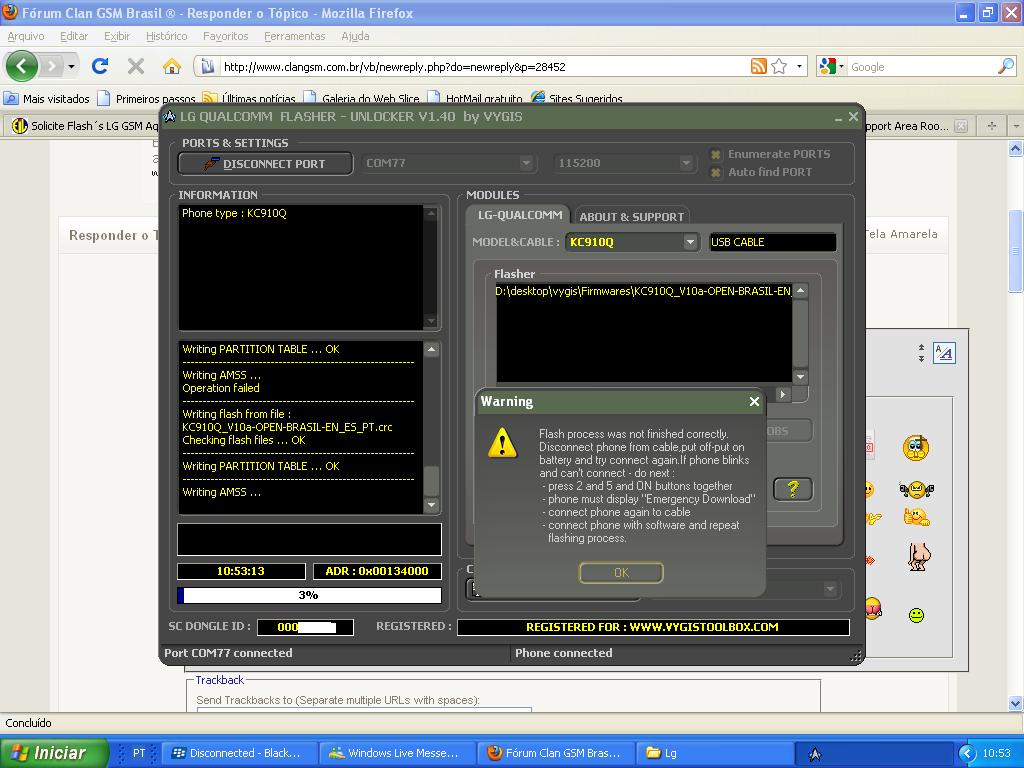Screen dimensions: 1024x768
Task: Open the dropdown behind the Warning dialog
Action: tap(830, 589)
